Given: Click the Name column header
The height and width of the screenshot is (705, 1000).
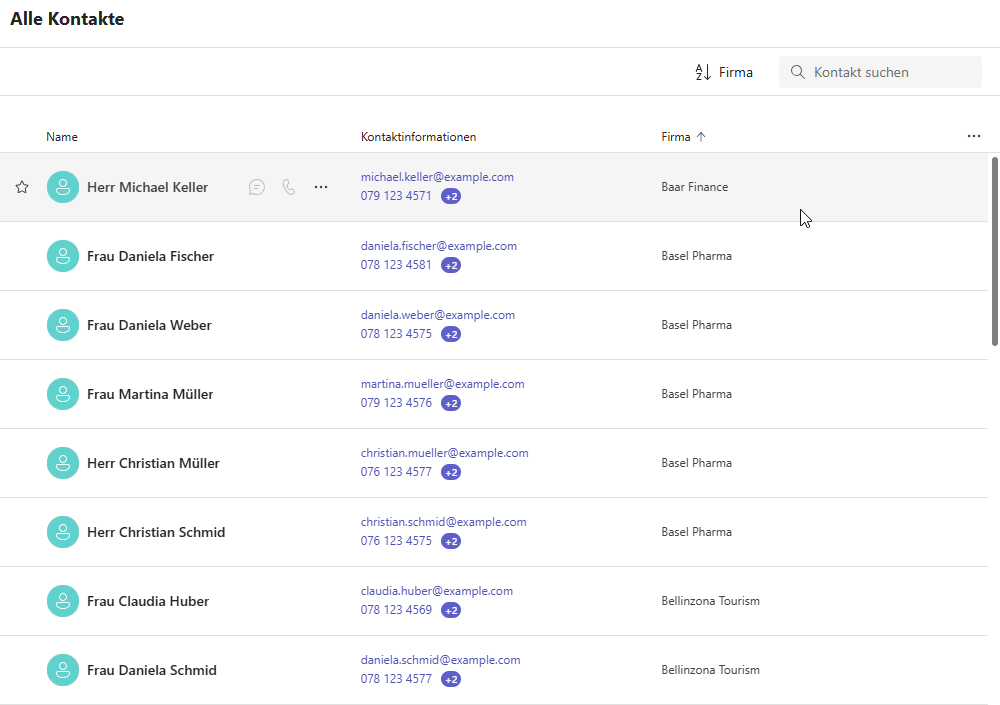Looking at the screenshot, I should click(x=62, y=137).
